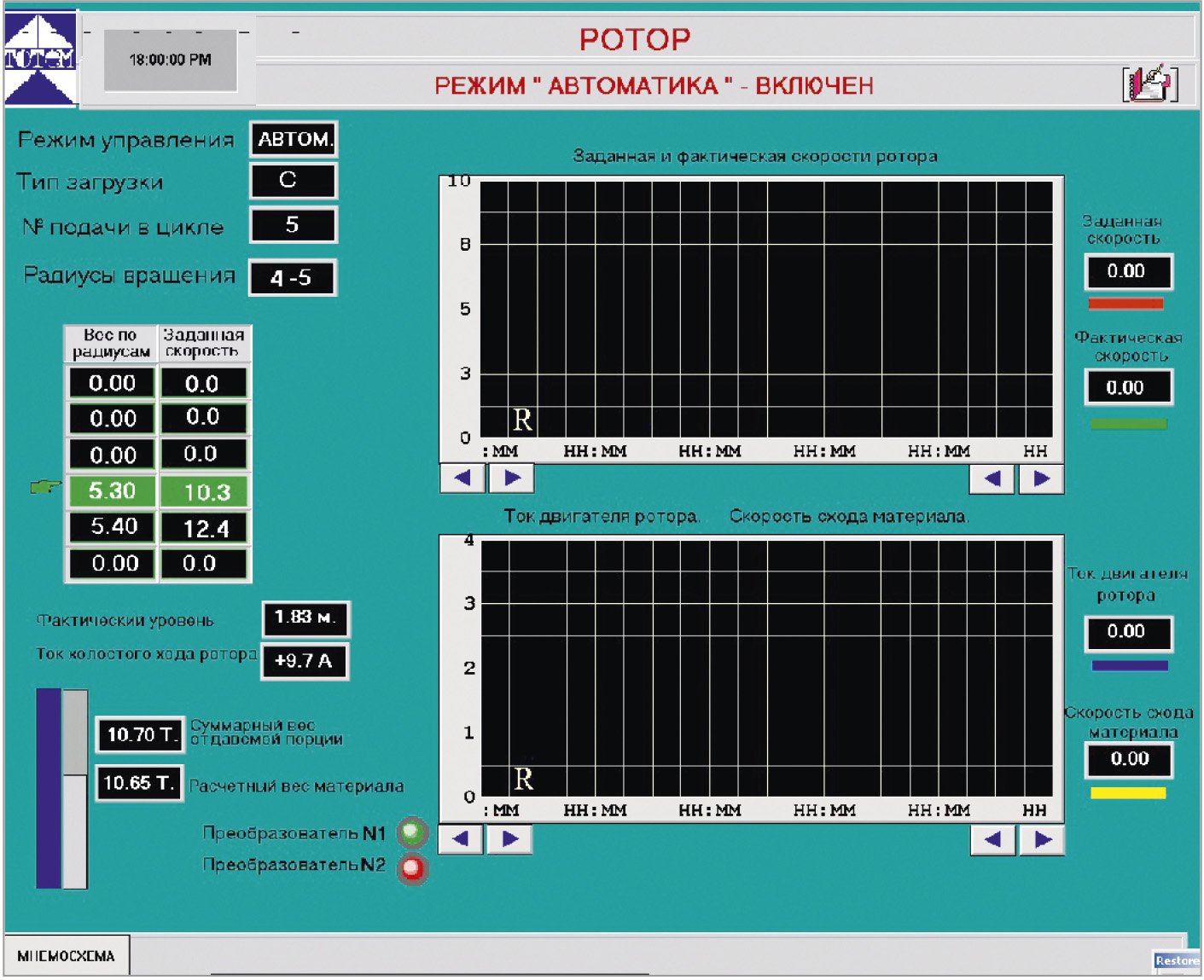Click the load type field showing C
The height and width of the screenshot is (980, 1204).
294,181
